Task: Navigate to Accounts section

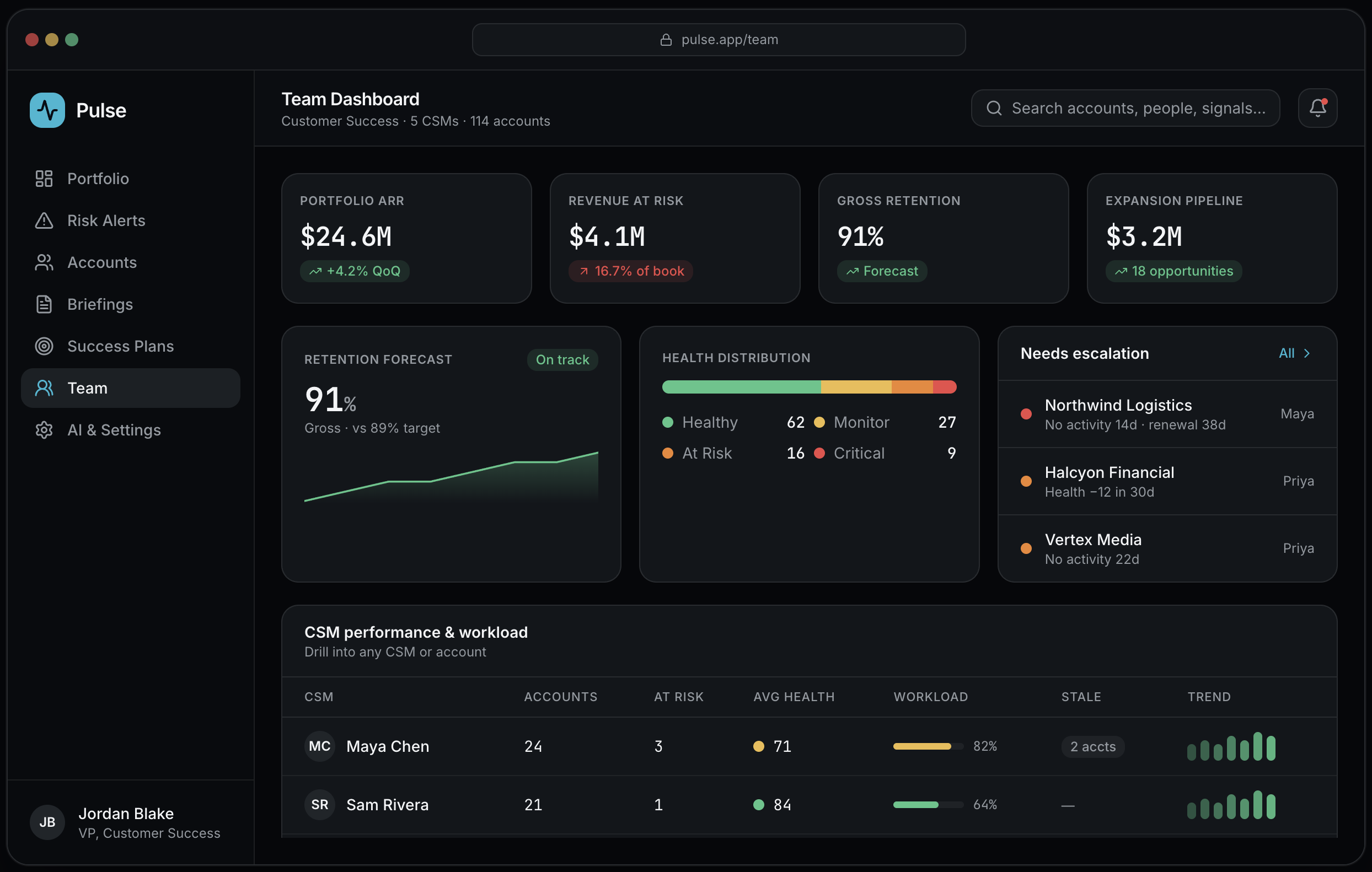Action: coord(131,262)
